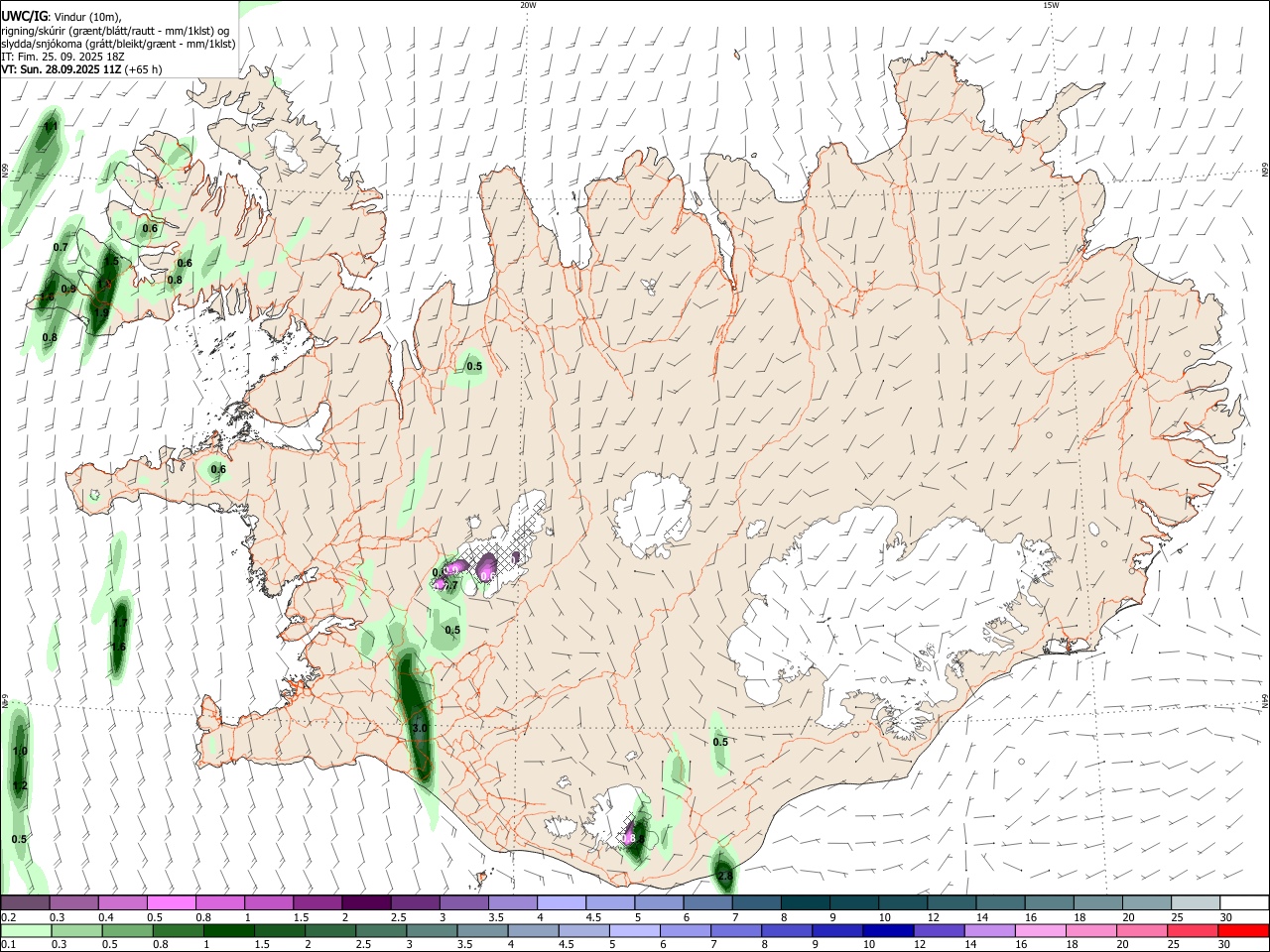This screenshot has width=1270, height=952.
Task: Select the upper legend swatch for 6–7
Action: click(x=705, y=902)
